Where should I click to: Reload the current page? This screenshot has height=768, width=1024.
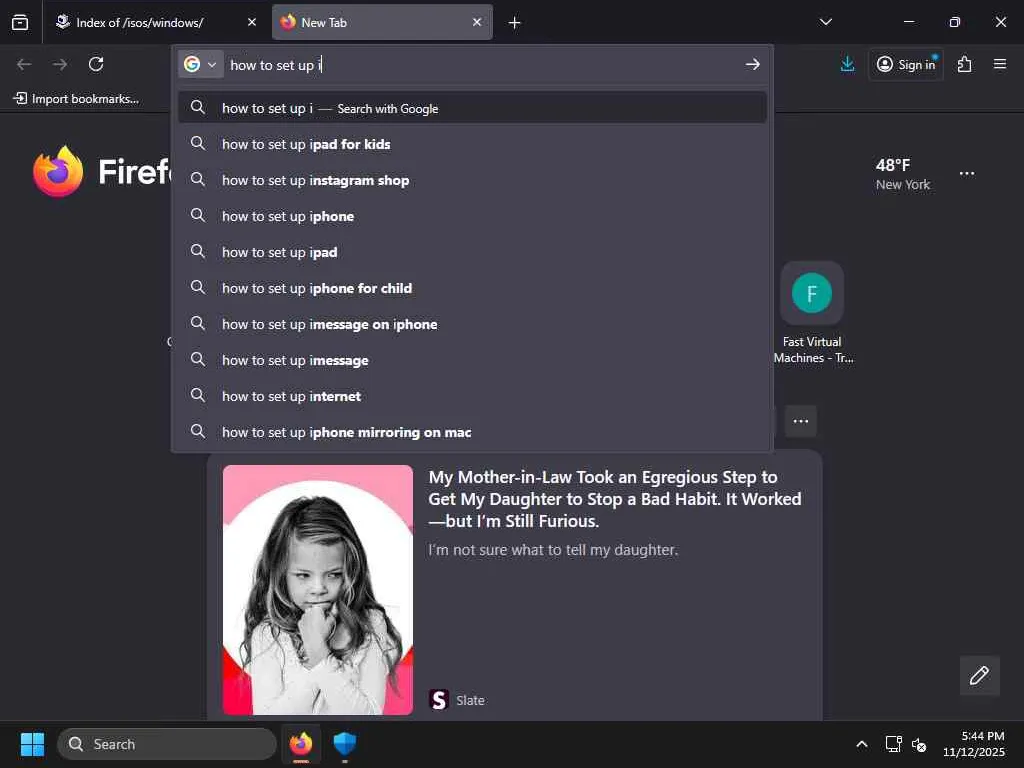[x=96, y=64]
